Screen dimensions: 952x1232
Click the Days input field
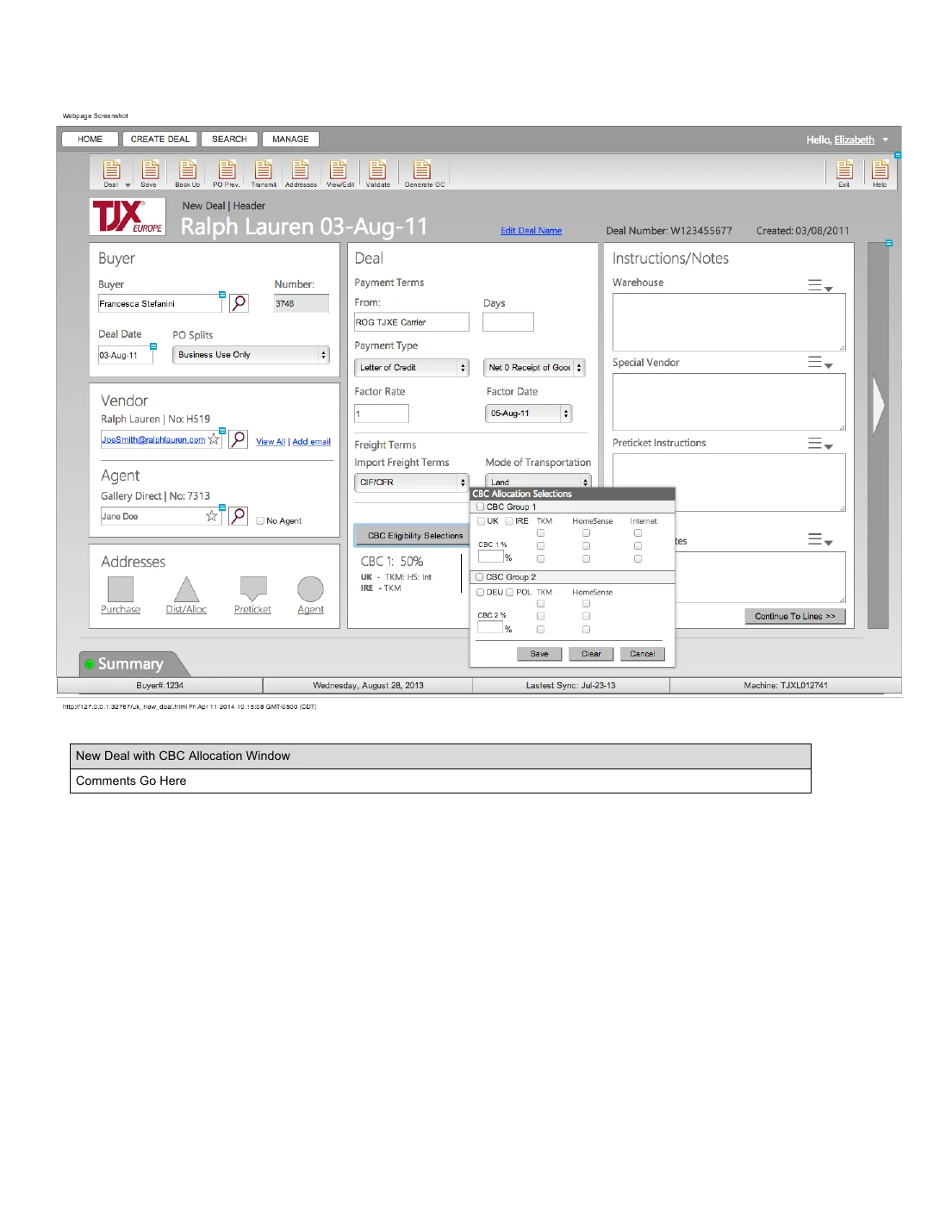[x=508, y=322]
